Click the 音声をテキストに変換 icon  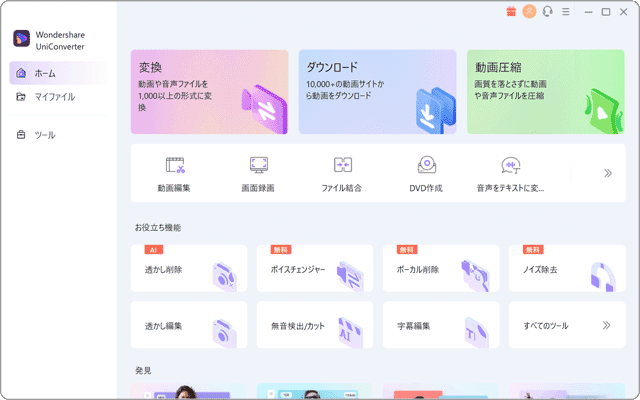tap(511, 165)
